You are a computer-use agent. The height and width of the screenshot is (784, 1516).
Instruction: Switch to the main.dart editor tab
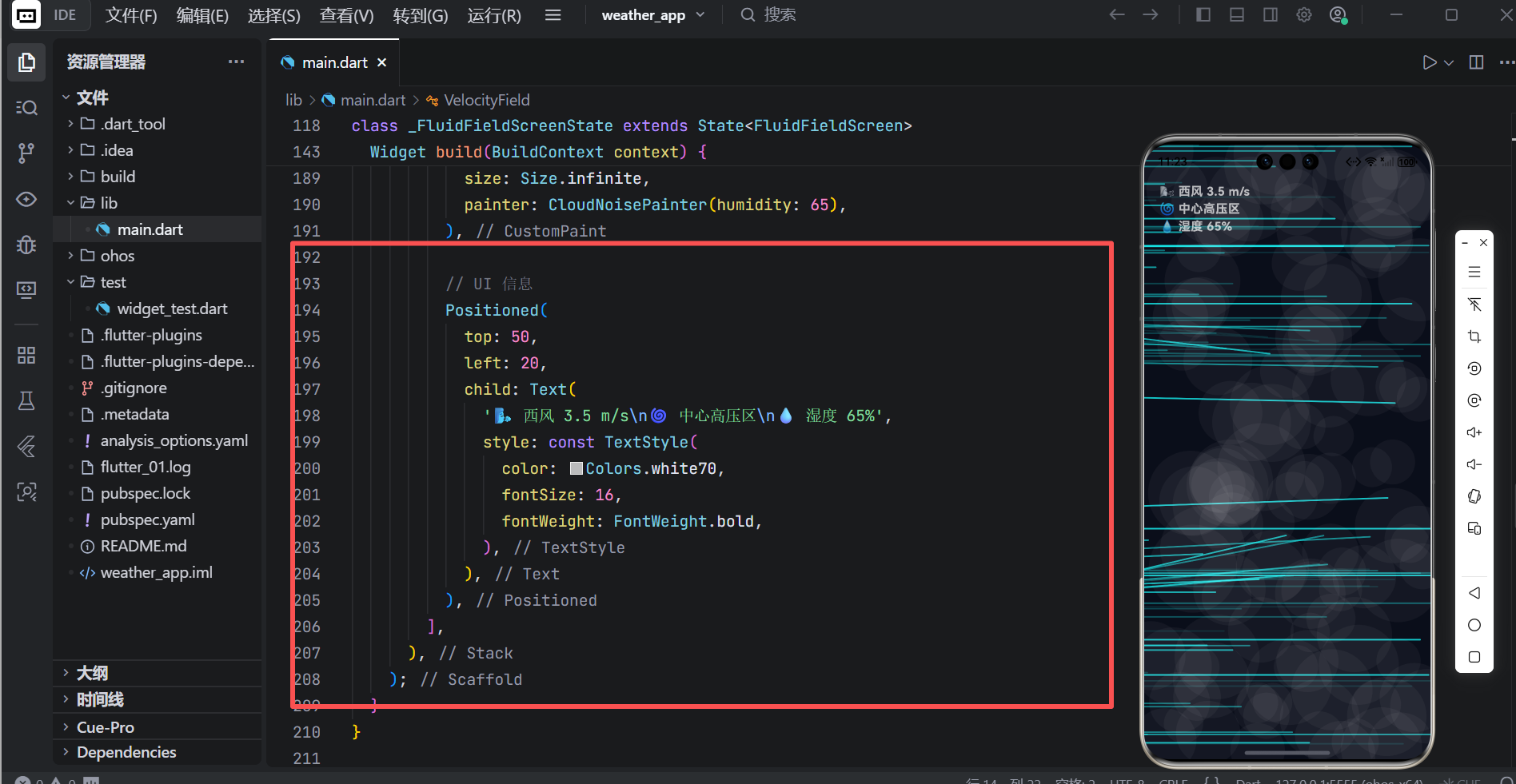333,62
